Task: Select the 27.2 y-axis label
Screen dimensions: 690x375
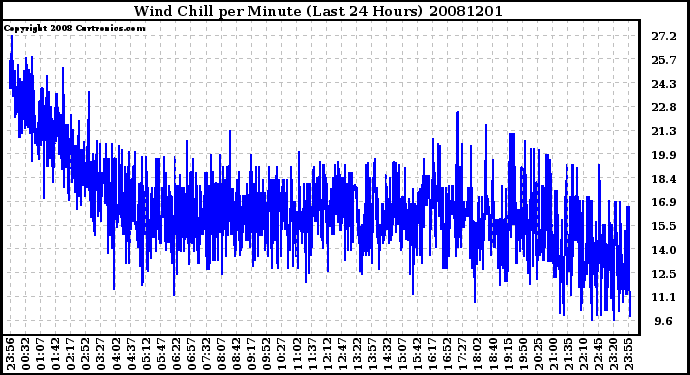Action: [664, 37]
